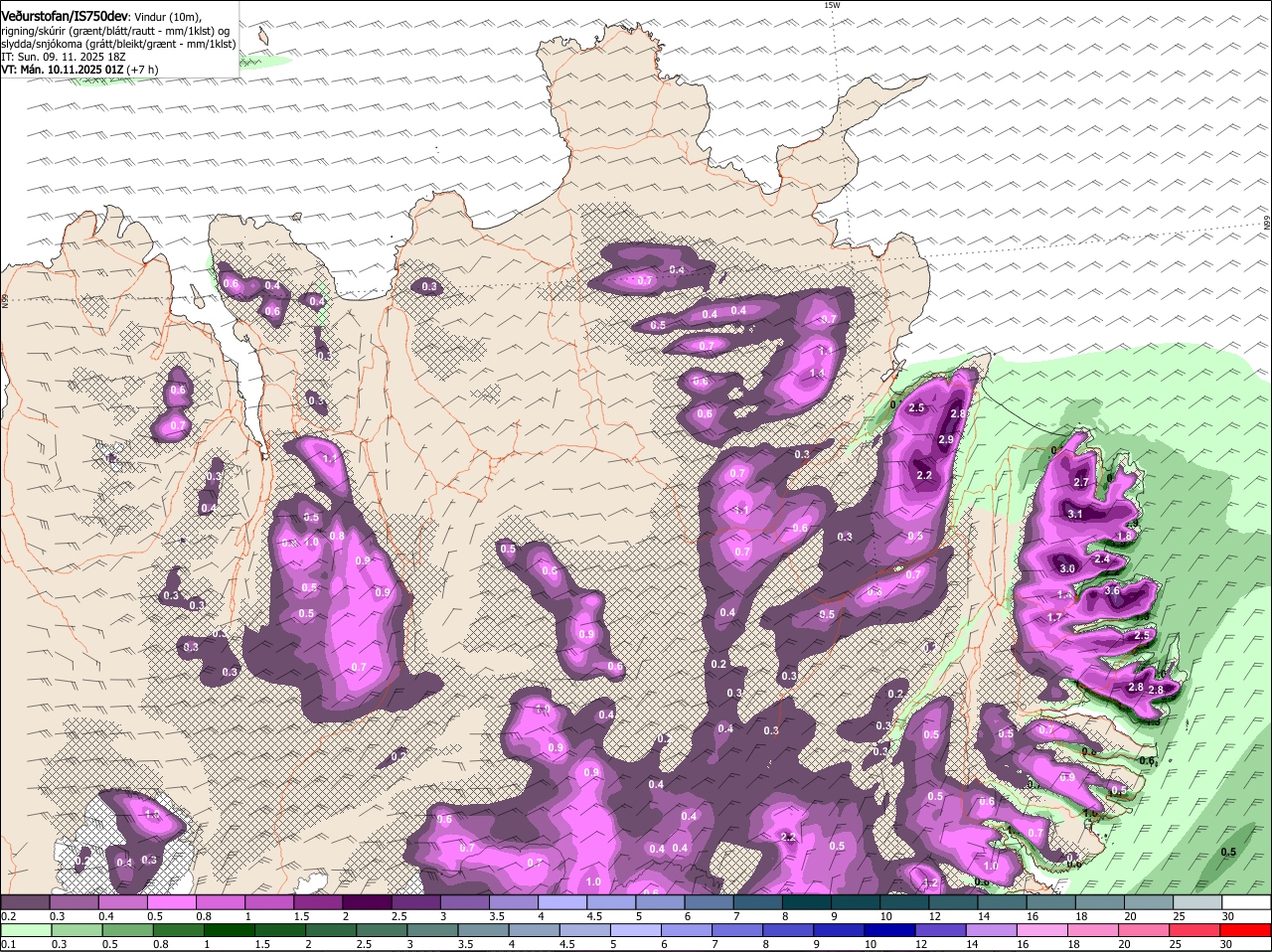Choose the snow legend swatch between 4 and 4.5
This screenshot has height=952, width=1272.
pyautogui.click(x=563, y=901)
